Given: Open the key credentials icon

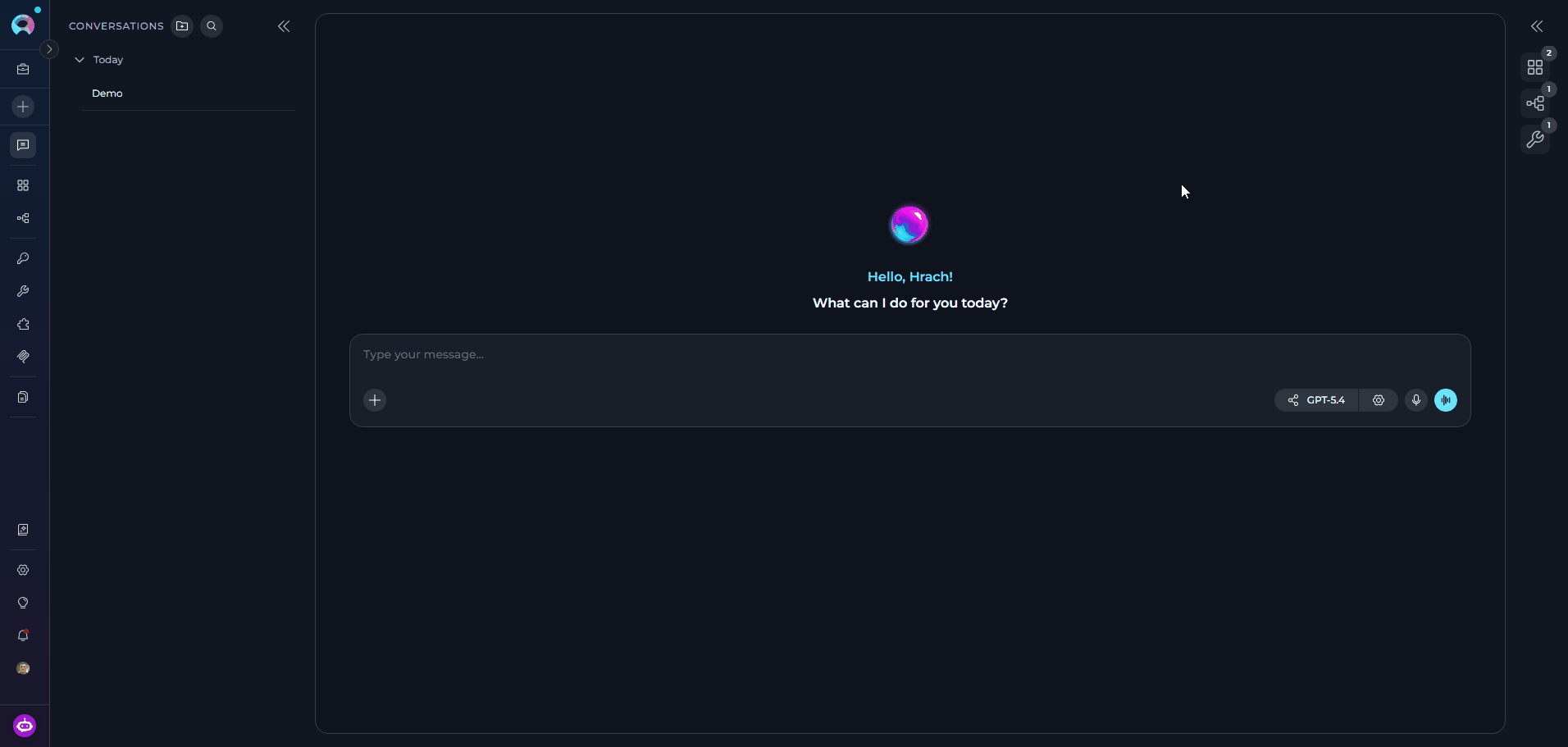Looking at the screenshot, I should click(23, 258).
